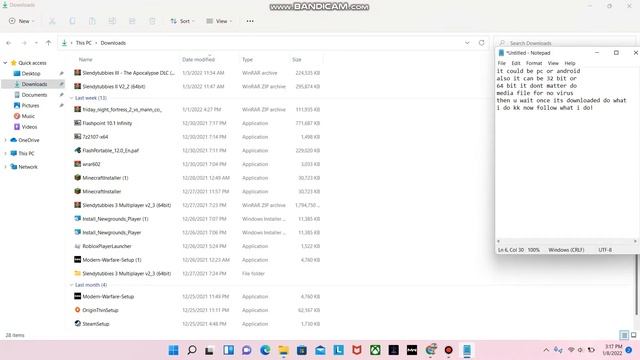
Task: Open Xbox app on the taskbar
Action: pos(375,350)
